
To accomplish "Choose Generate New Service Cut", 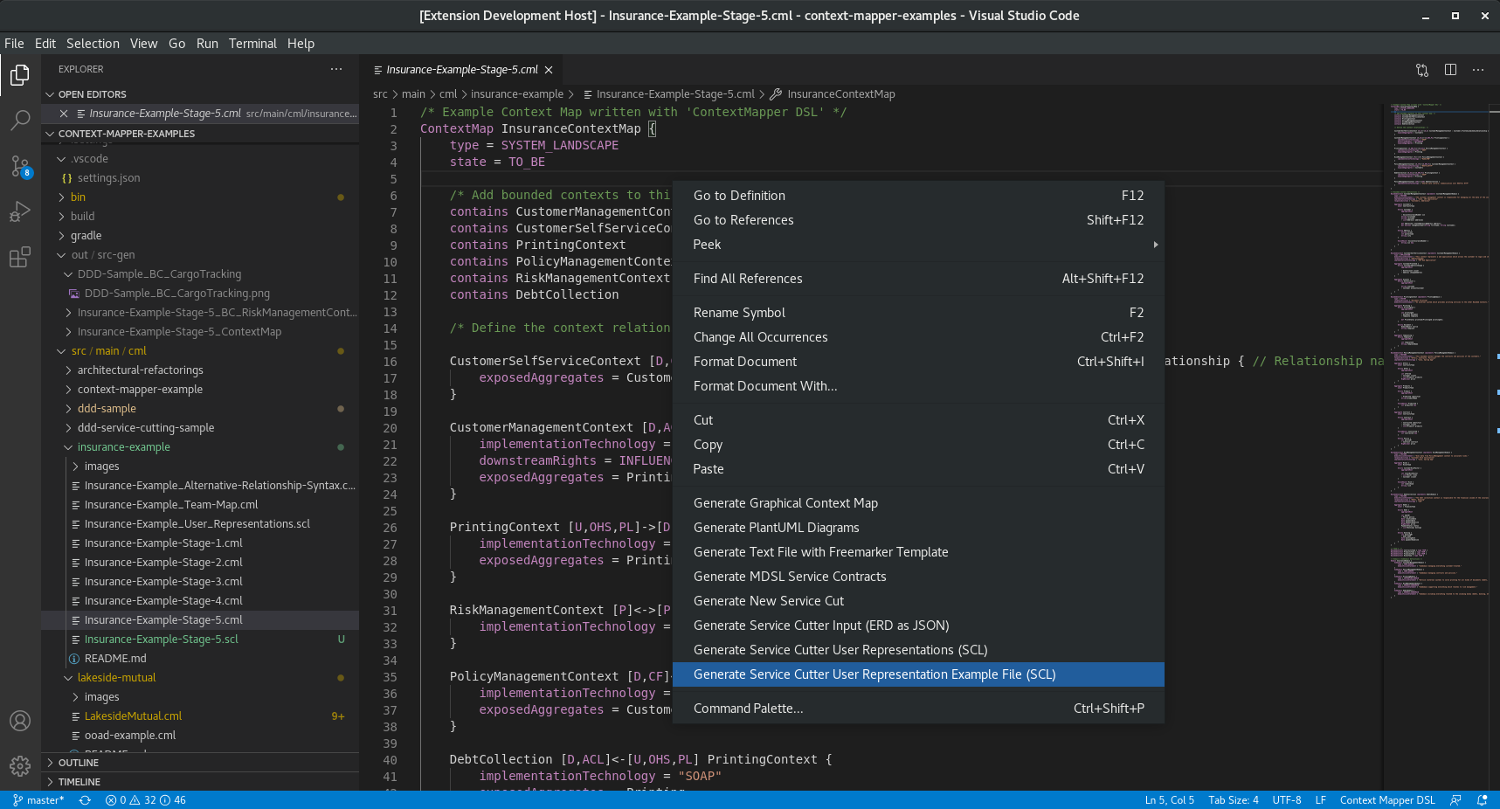I will point(918,601).
